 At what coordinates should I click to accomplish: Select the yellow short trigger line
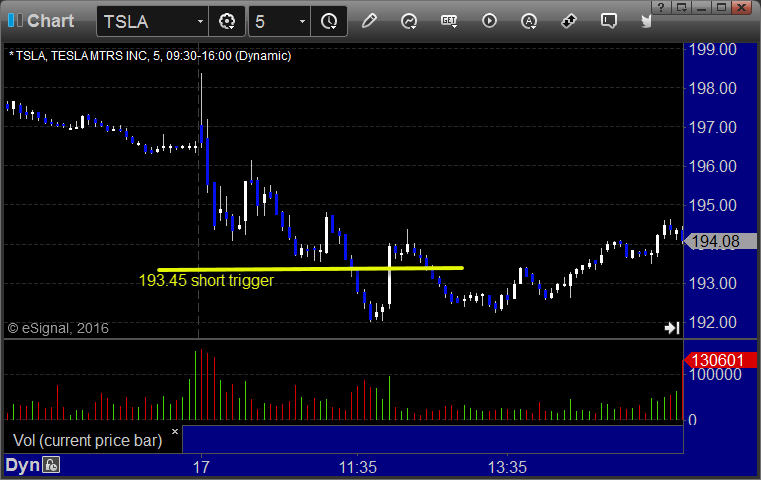point(311,268)
